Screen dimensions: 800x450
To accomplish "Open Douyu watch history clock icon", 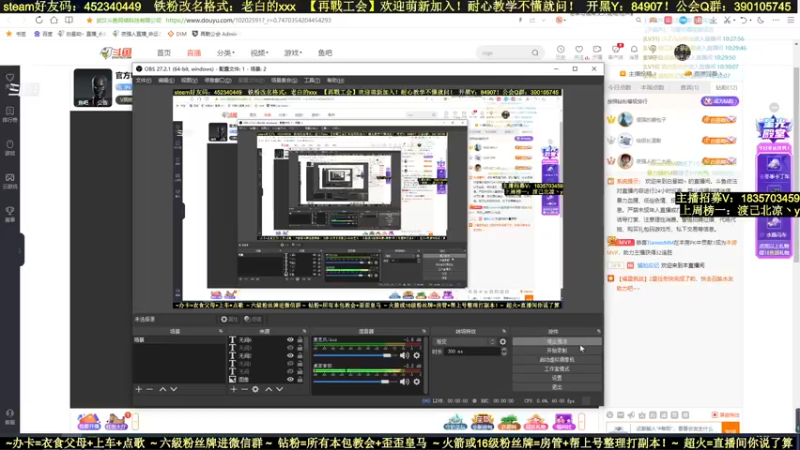I will pyautogui.click(x=561, y=49).
